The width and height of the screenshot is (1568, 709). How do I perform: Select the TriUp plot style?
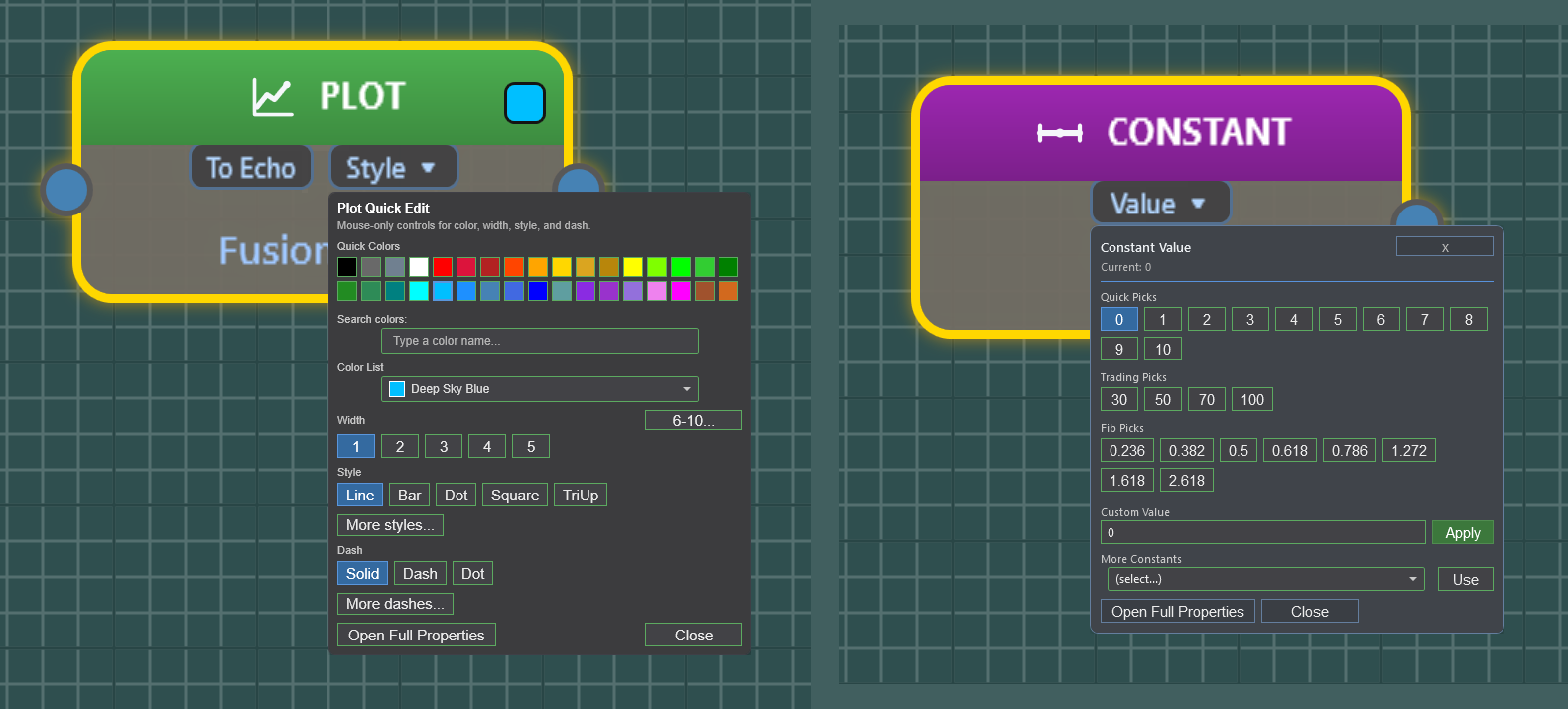pos(581,496)
